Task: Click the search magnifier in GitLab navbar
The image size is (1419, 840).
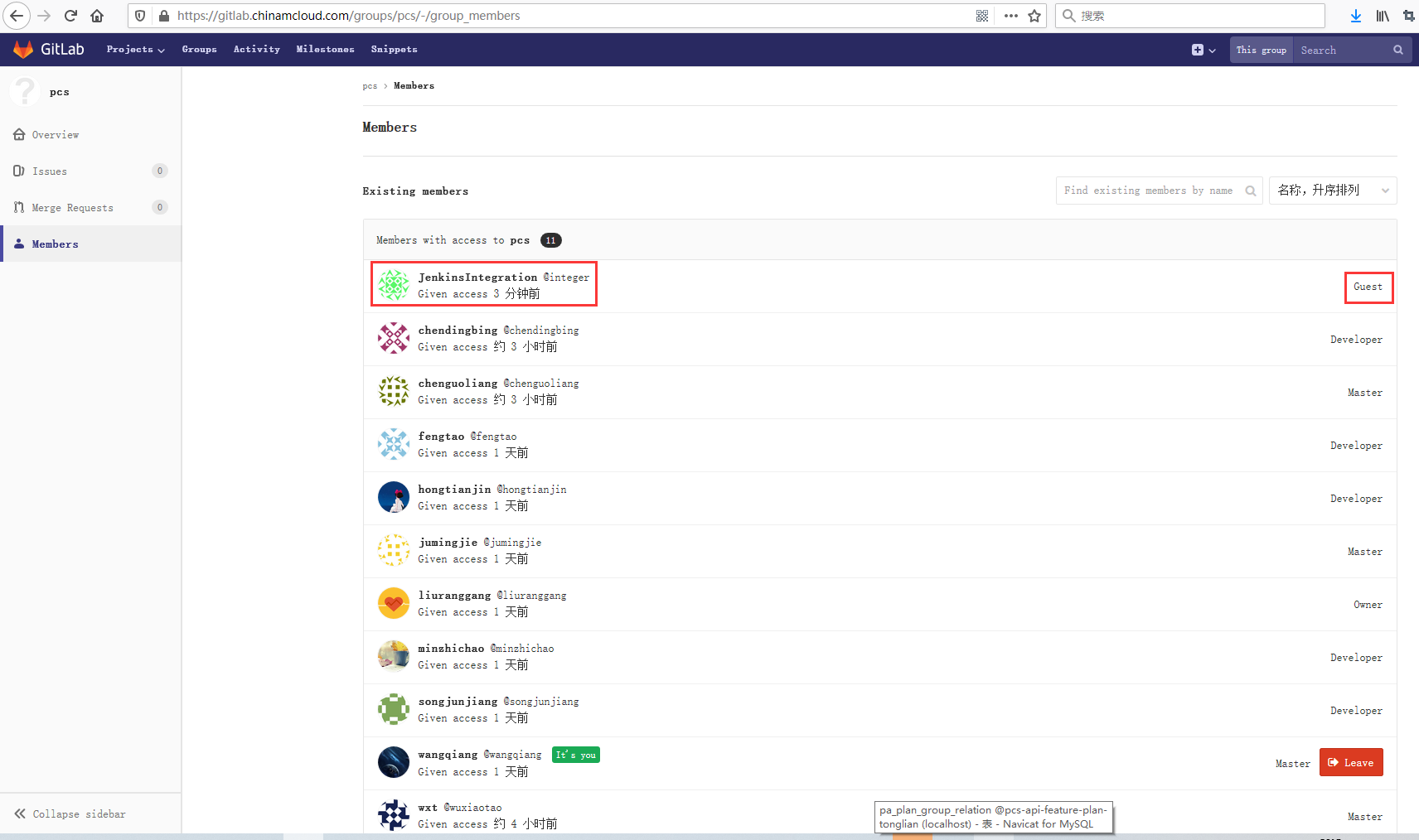Action: [x=1397, y=50]
